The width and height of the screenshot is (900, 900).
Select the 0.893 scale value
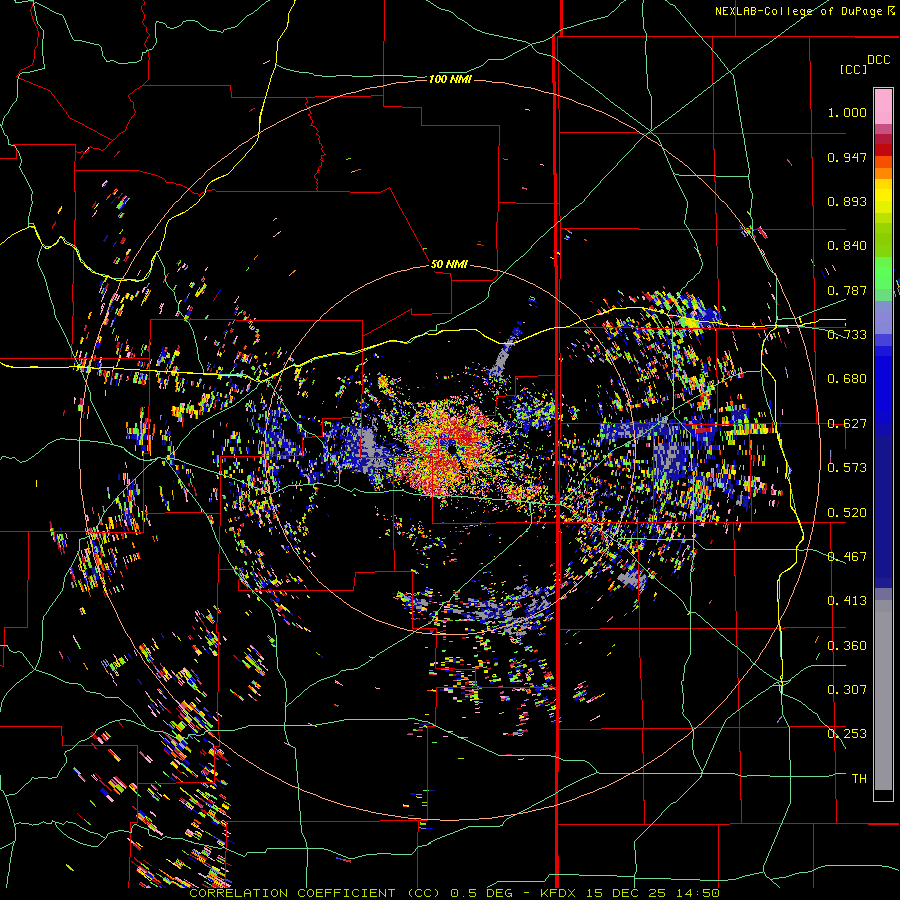(847, 201)
